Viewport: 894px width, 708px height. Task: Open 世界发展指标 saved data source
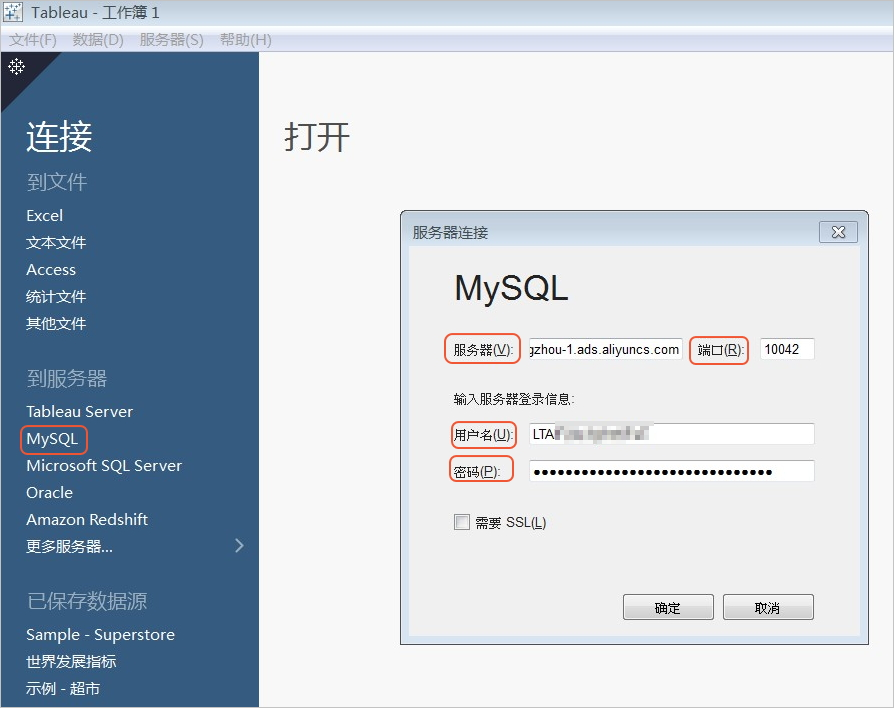pyautogui.click(x=71, y=661)
